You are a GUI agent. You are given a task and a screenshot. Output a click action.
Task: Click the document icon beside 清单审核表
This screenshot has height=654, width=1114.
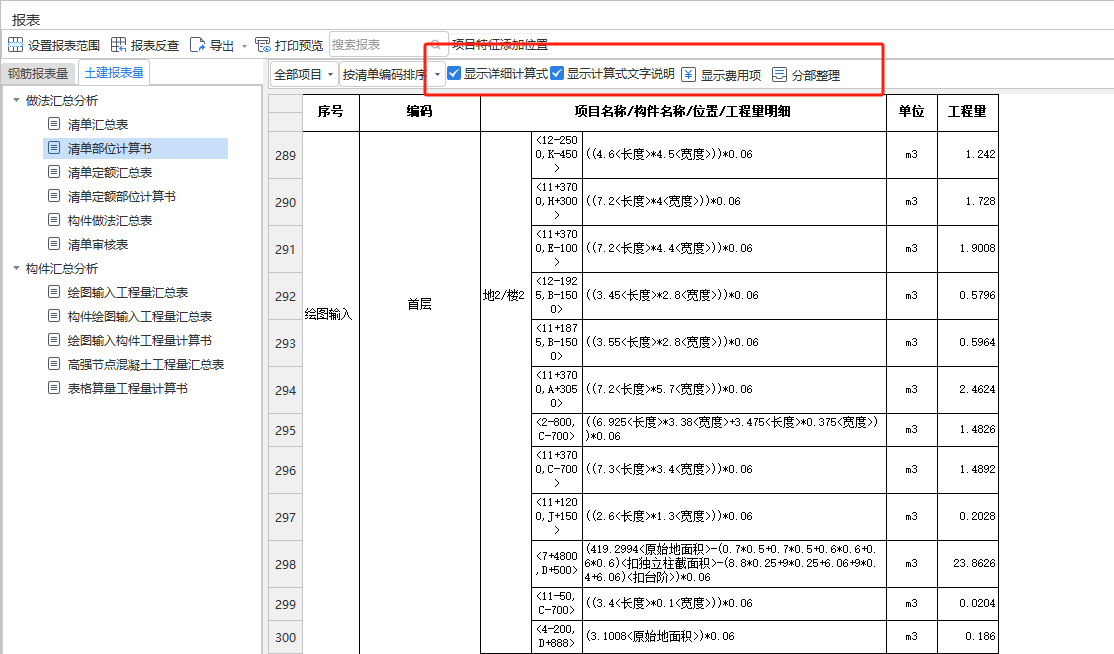(54, 244)
